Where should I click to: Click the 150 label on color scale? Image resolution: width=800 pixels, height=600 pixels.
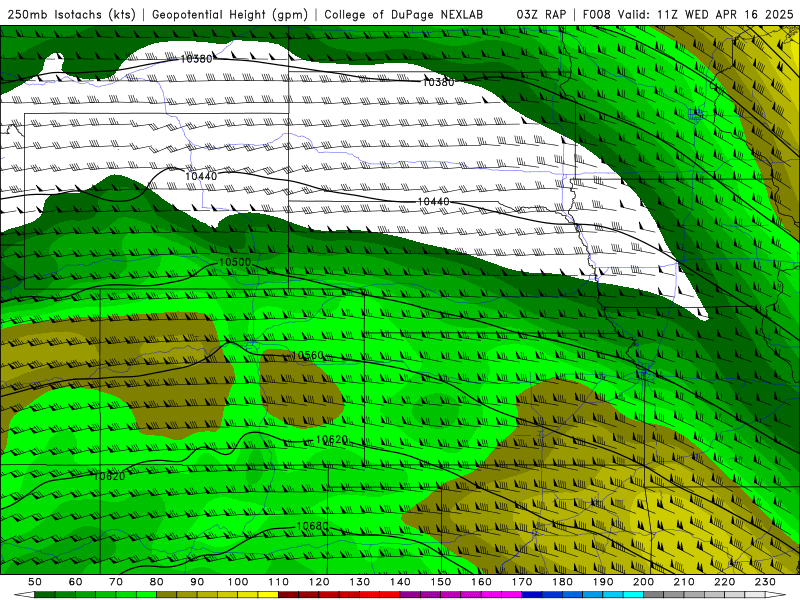441,582
